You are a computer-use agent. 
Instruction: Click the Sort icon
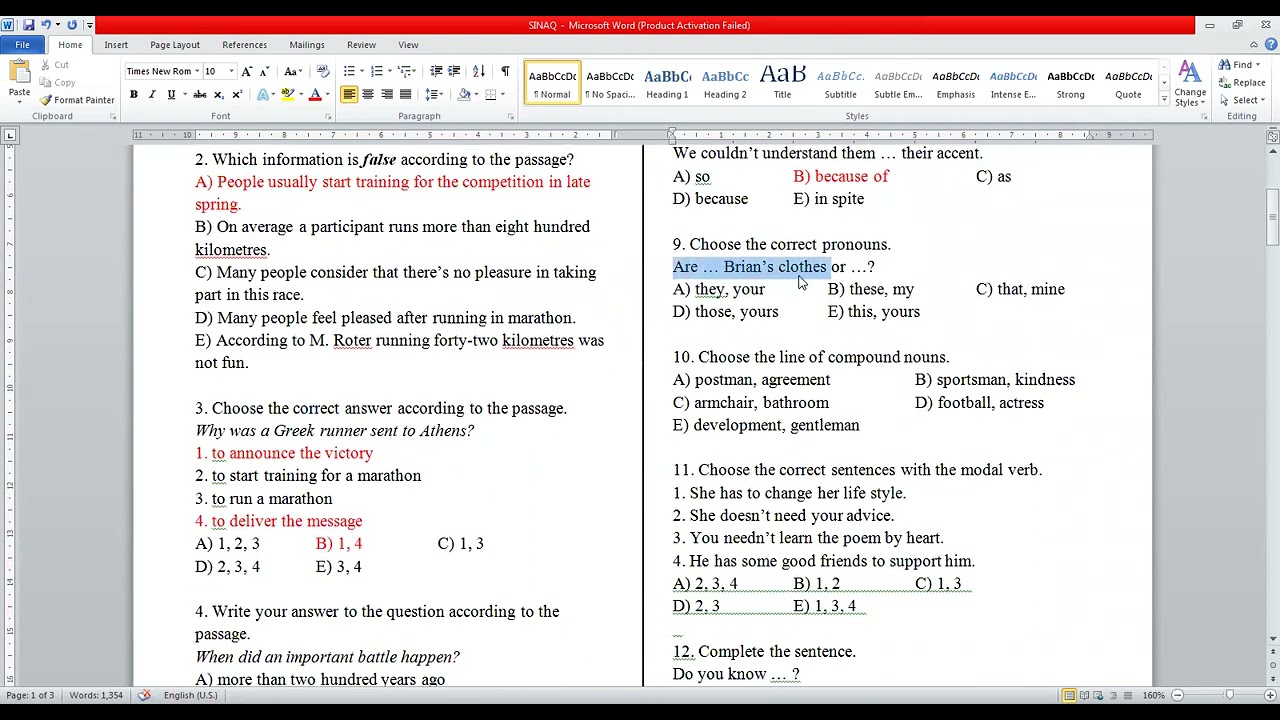pyautogui.click(x=479, y=71)
